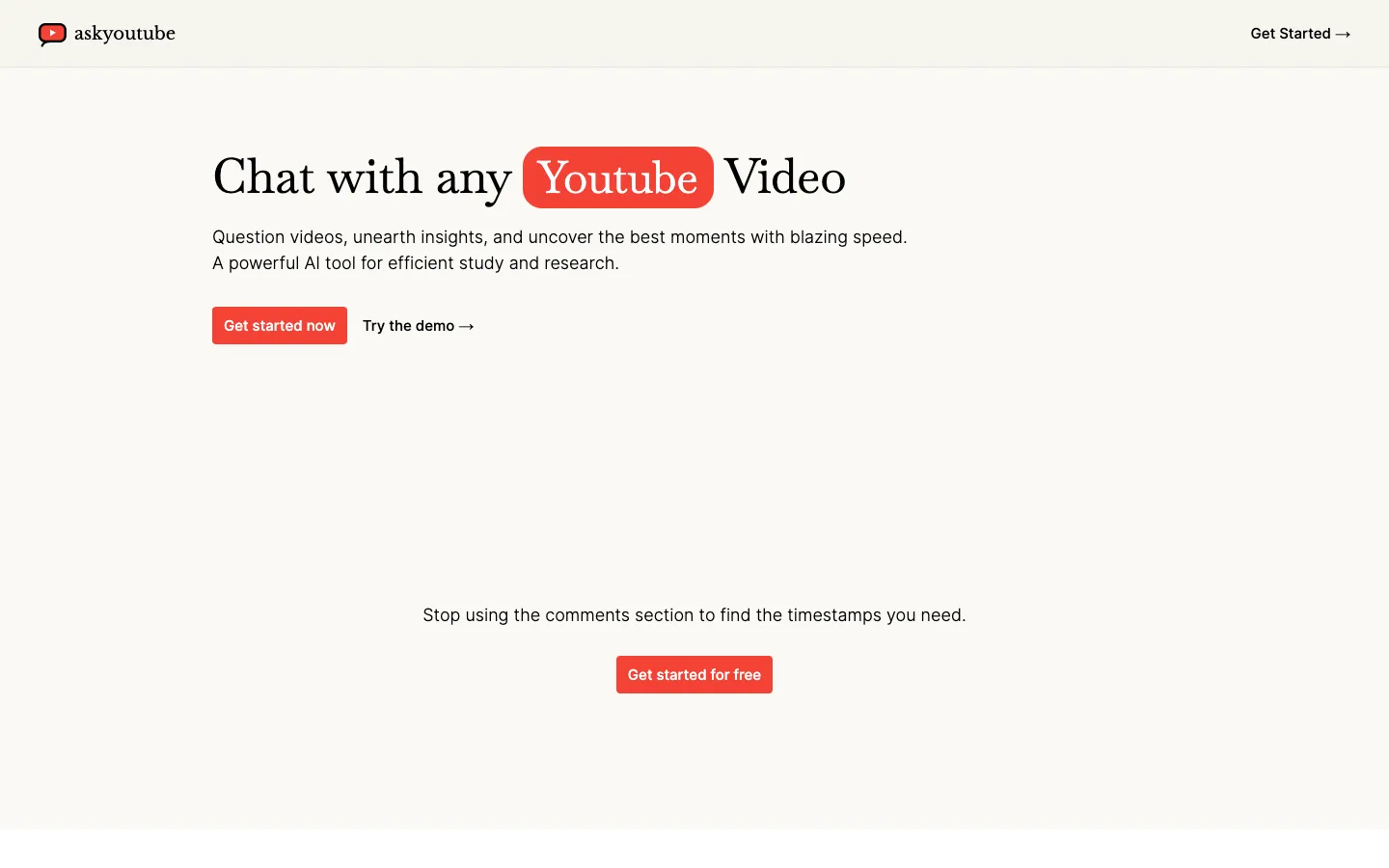Screen dimensions: 1389x868
Task: Click the Get started for free button
Action: click(694, 675)
